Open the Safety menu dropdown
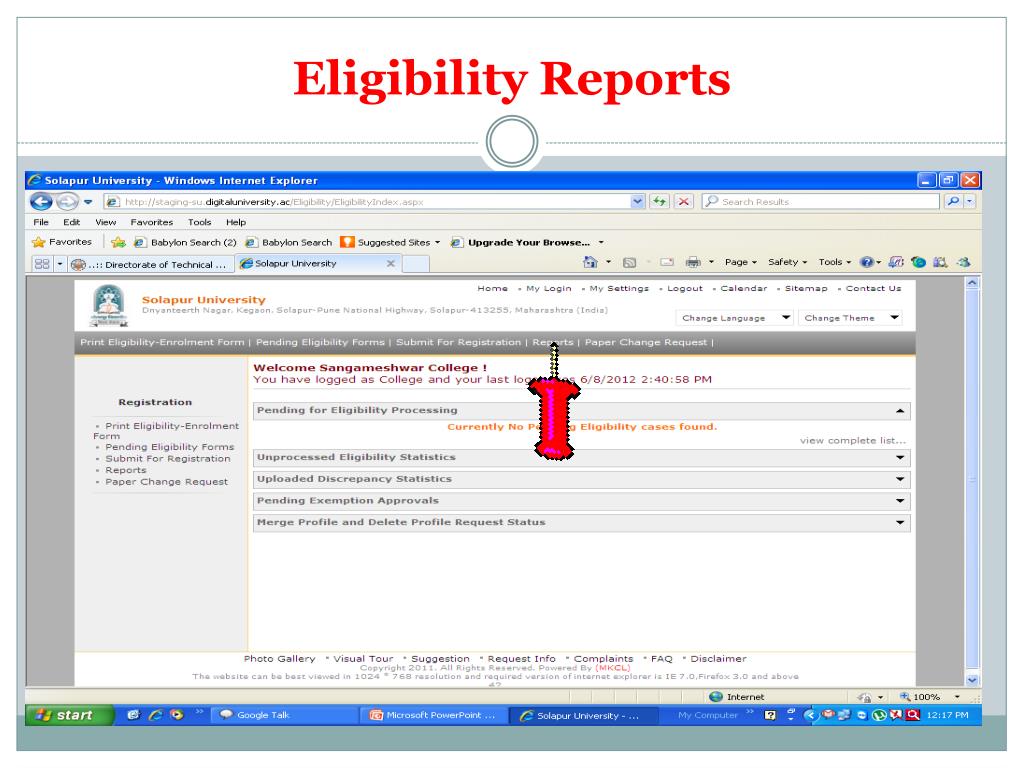Viewport: 1024px width, 768px height. tap(788, 262)
